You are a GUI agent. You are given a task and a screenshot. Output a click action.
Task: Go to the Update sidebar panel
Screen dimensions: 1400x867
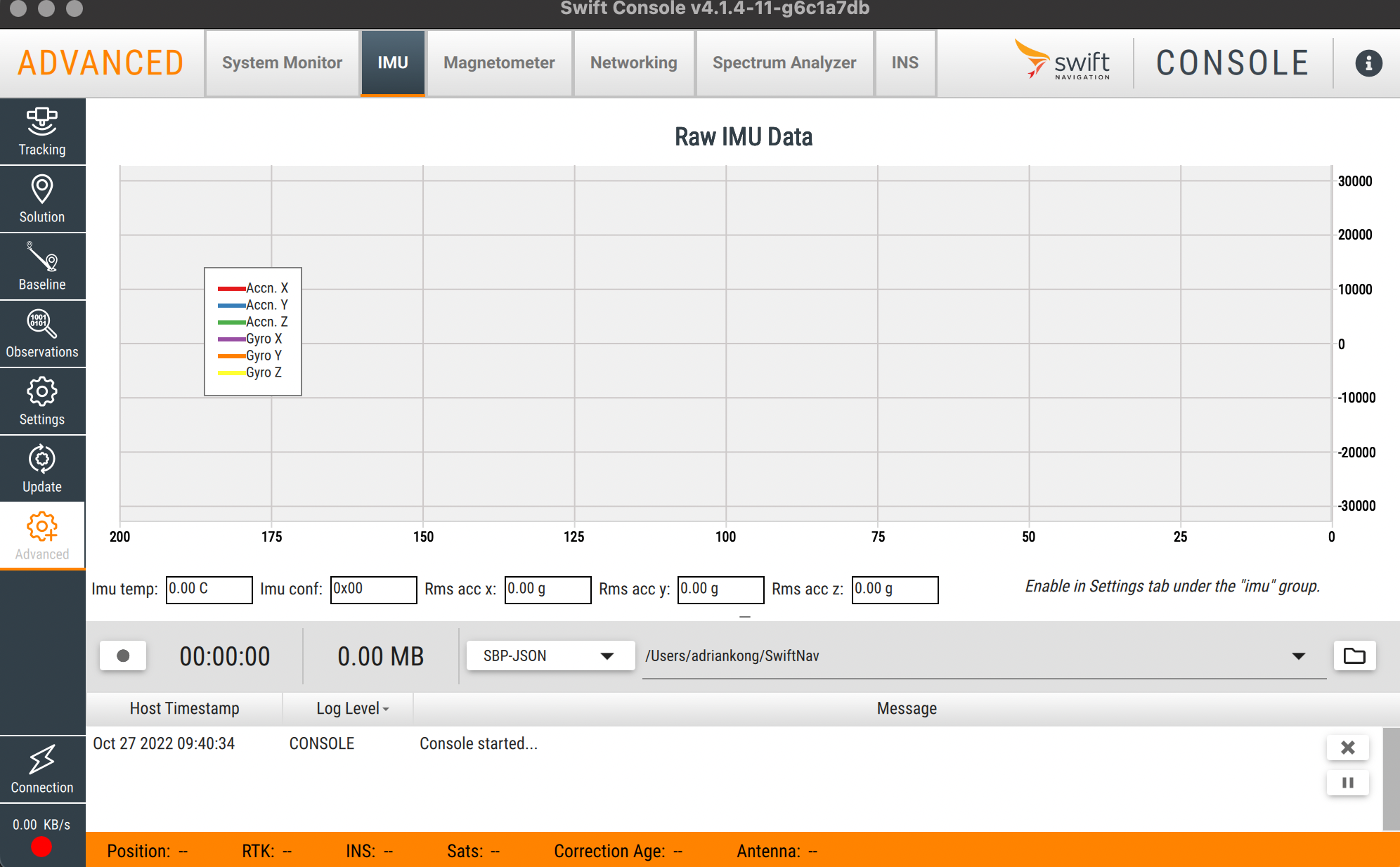(x=42, y=469)
